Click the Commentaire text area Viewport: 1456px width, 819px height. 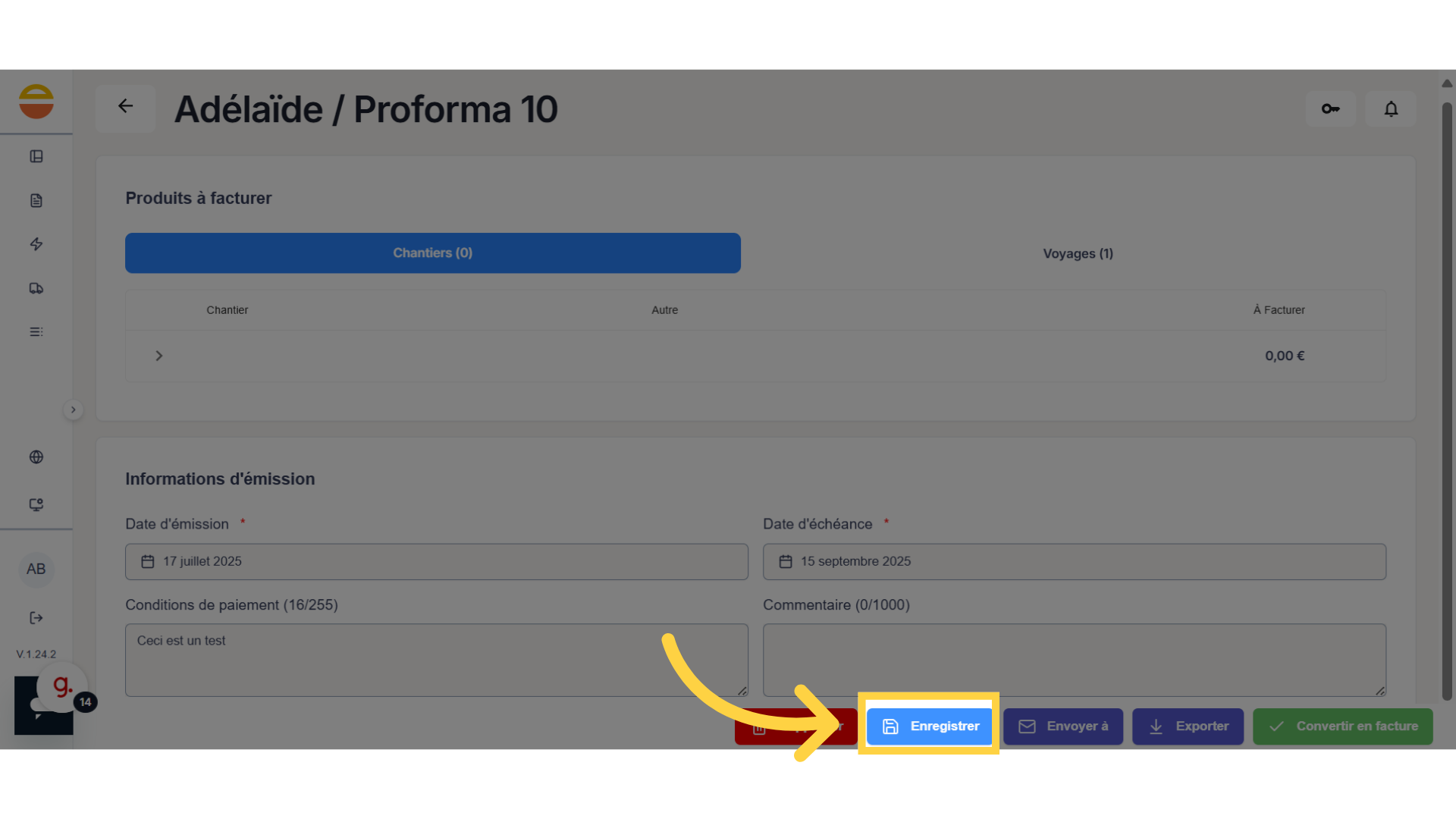pyautogui.click(x=1074, y=660)
